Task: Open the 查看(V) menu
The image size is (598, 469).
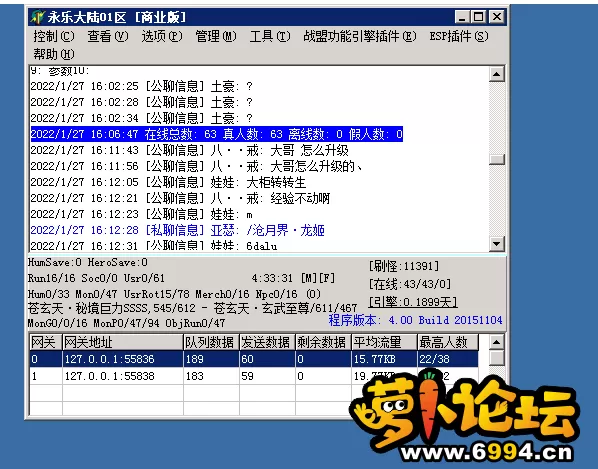Action: point(108,36)
